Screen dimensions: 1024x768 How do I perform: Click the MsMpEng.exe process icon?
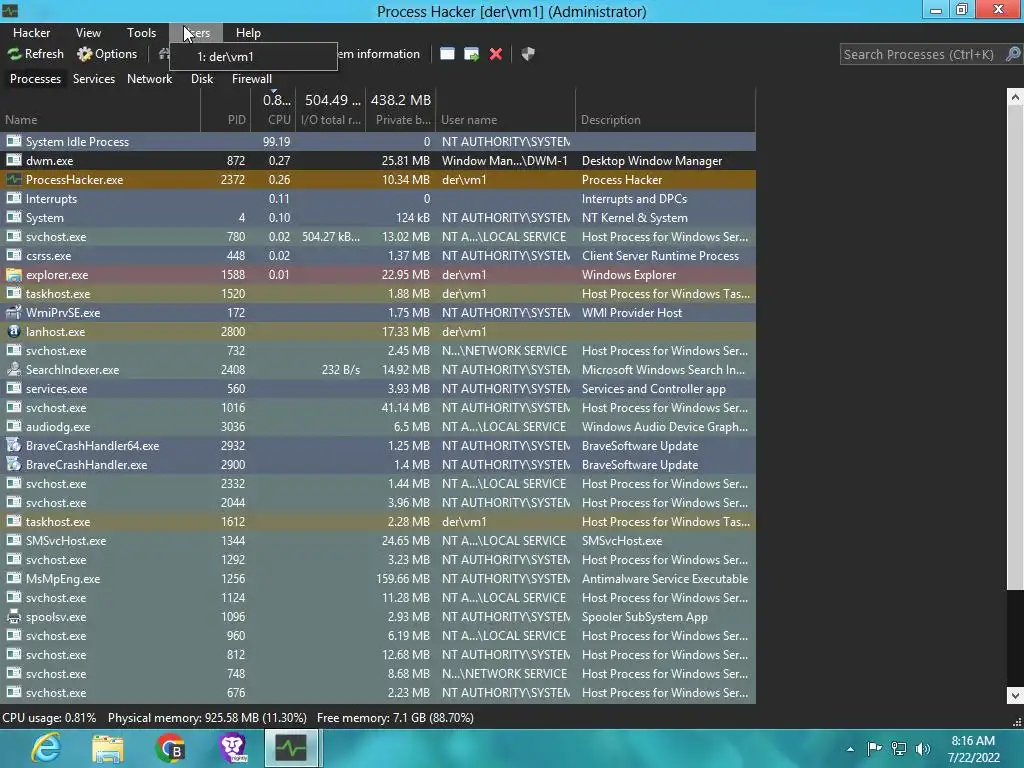click(14, 578)
